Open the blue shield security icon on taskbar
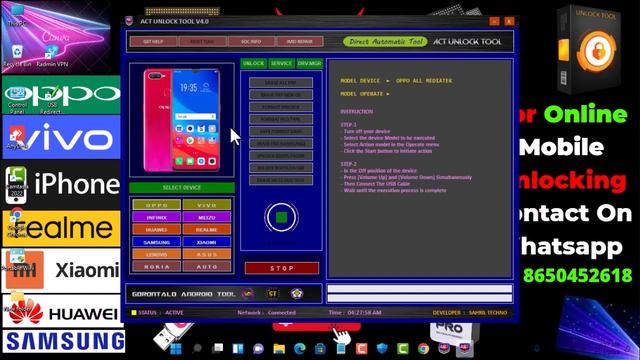The height and width of the screenshot is (360, 640). pyautogui.click(x=382, y=349)
